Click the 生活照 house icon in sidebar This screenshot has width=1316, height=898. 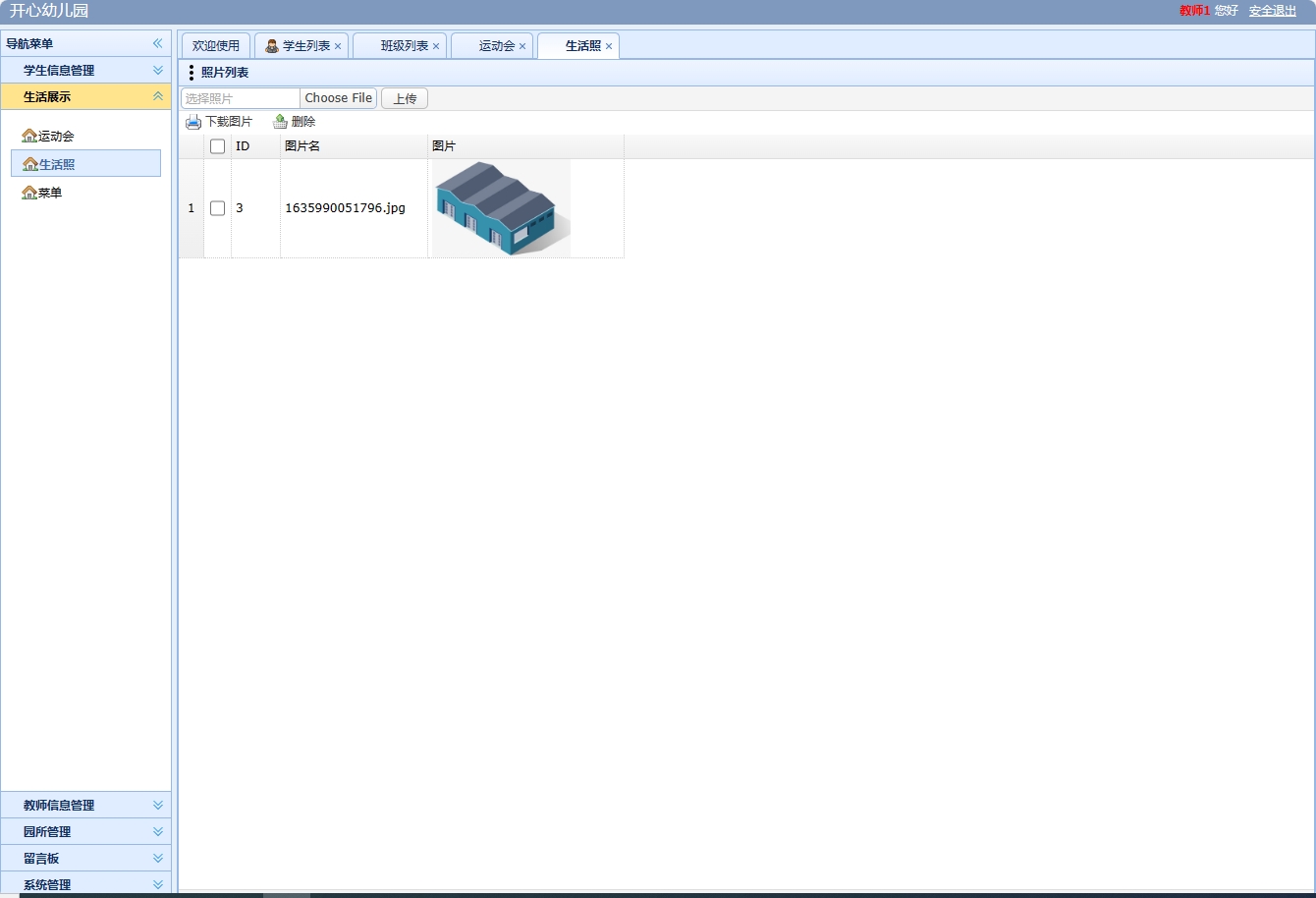pos(30,164)
